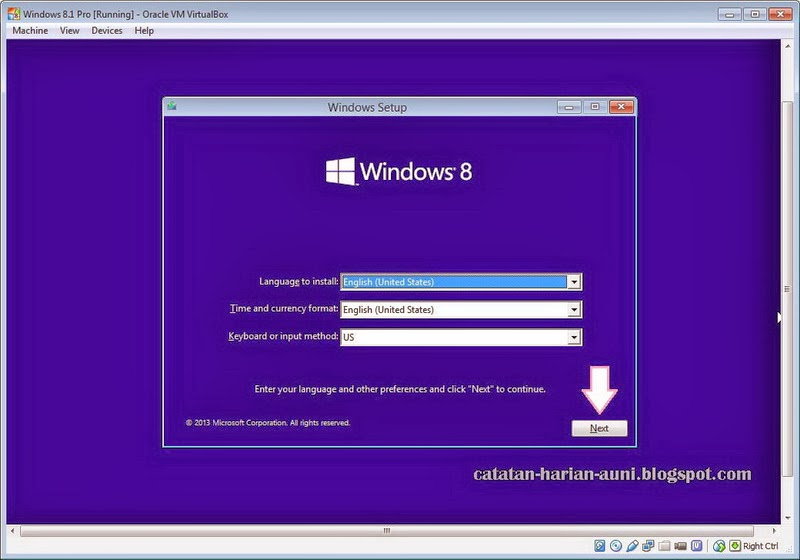Click the 'Enter your language' instruction text

pyautogui.click(x=399, y=389)
